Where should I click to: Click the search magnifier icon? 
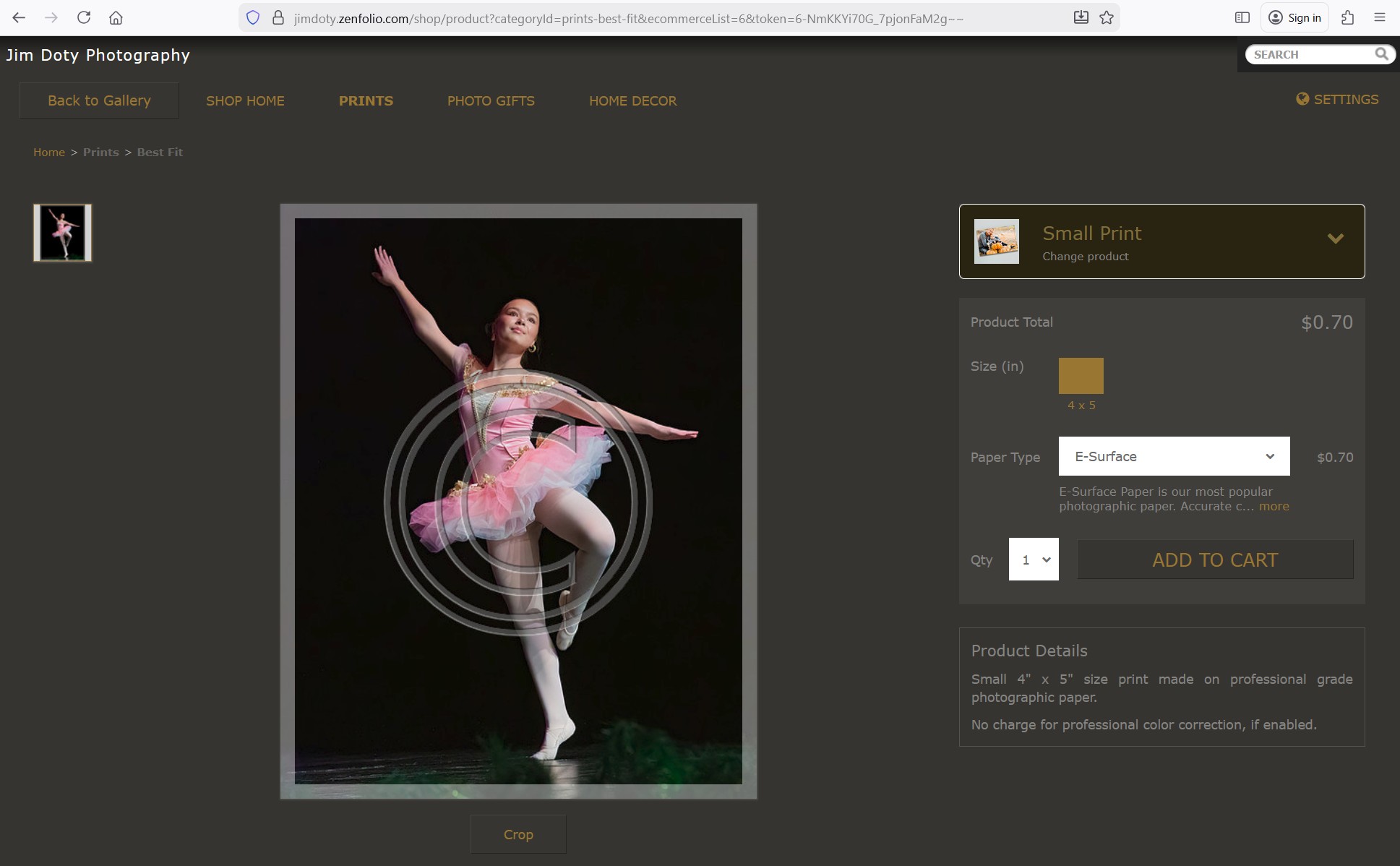coord(1381,54)
